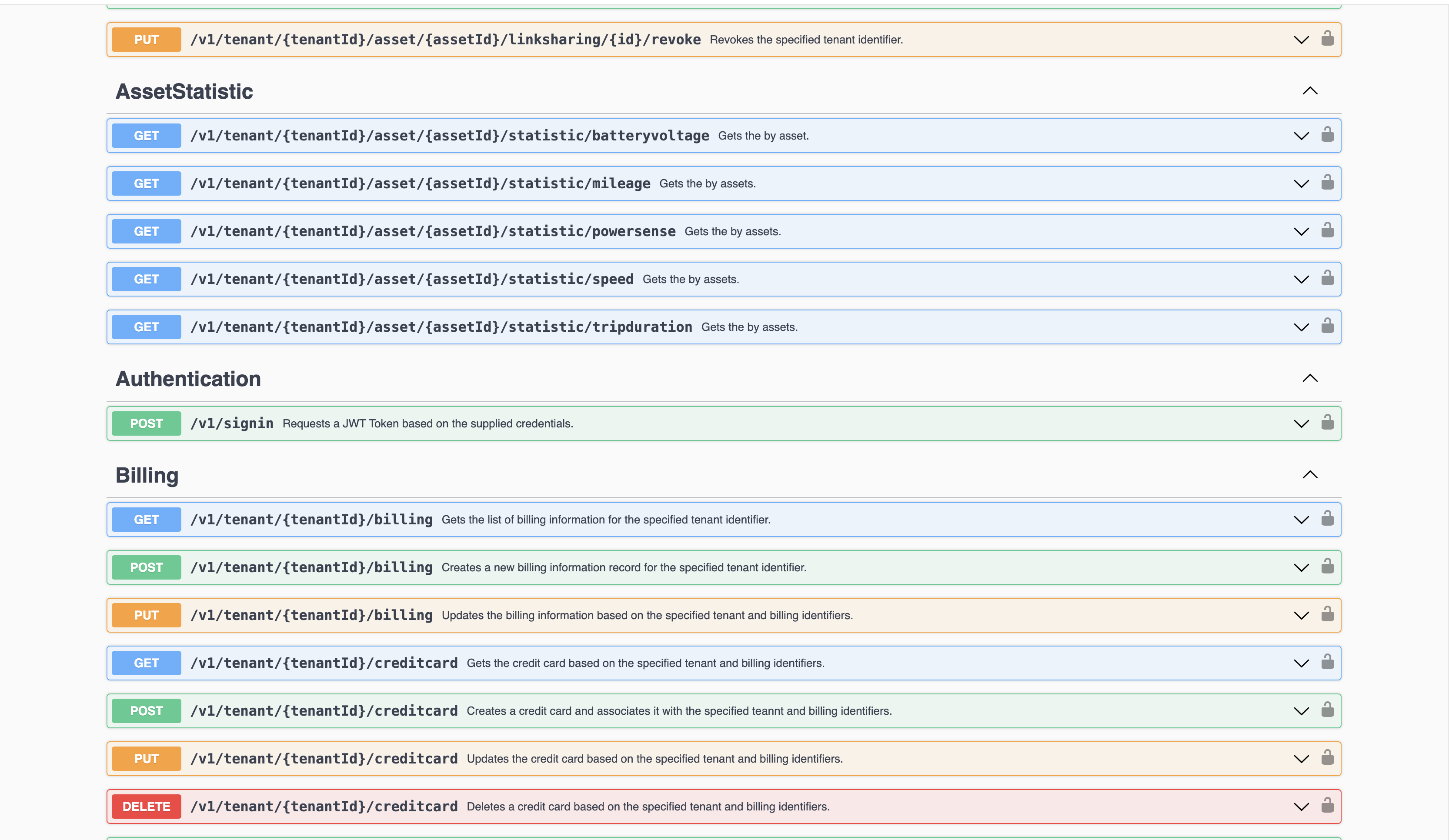Expand the POST tenant billing endpoint chevron
Screen dimensions: 1449x840
tap(1301, 567)
